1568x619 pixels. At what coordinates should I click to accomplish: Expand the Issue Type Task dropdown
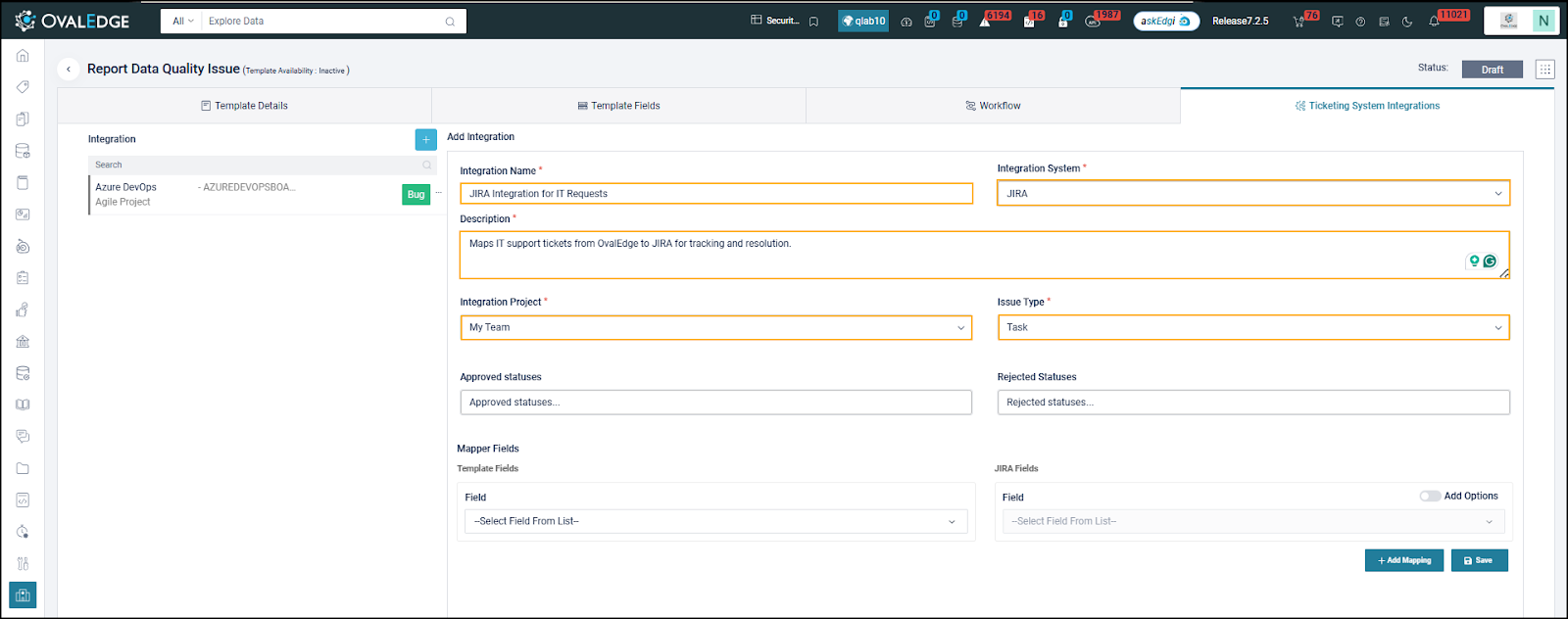[1252, 328]
